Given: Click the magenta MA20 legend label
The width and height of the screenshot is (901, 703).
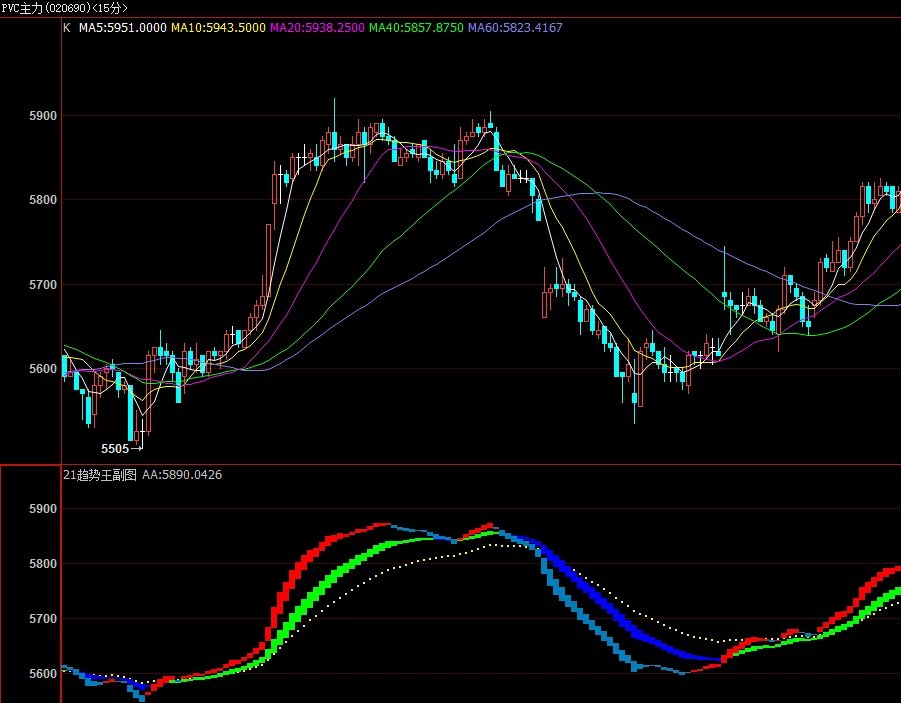Looking at the screenshot, I should click(317, 28).
